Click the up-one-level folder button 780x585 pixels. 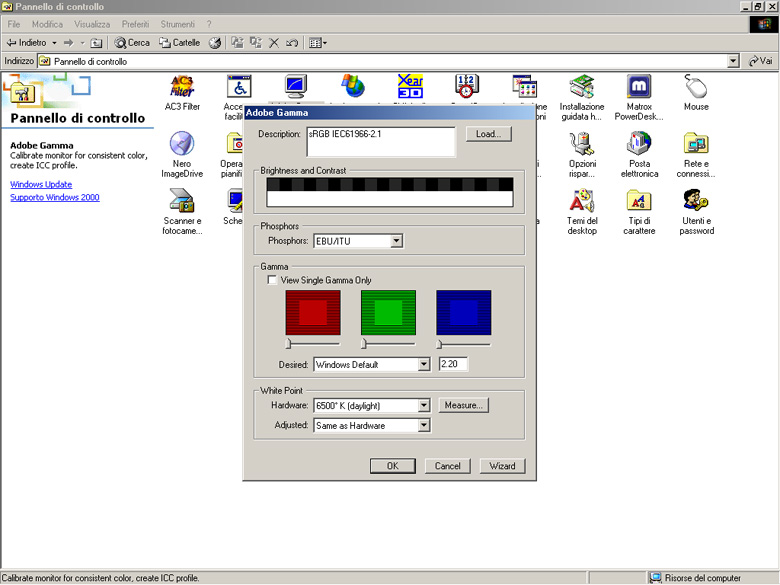point(97,43)
